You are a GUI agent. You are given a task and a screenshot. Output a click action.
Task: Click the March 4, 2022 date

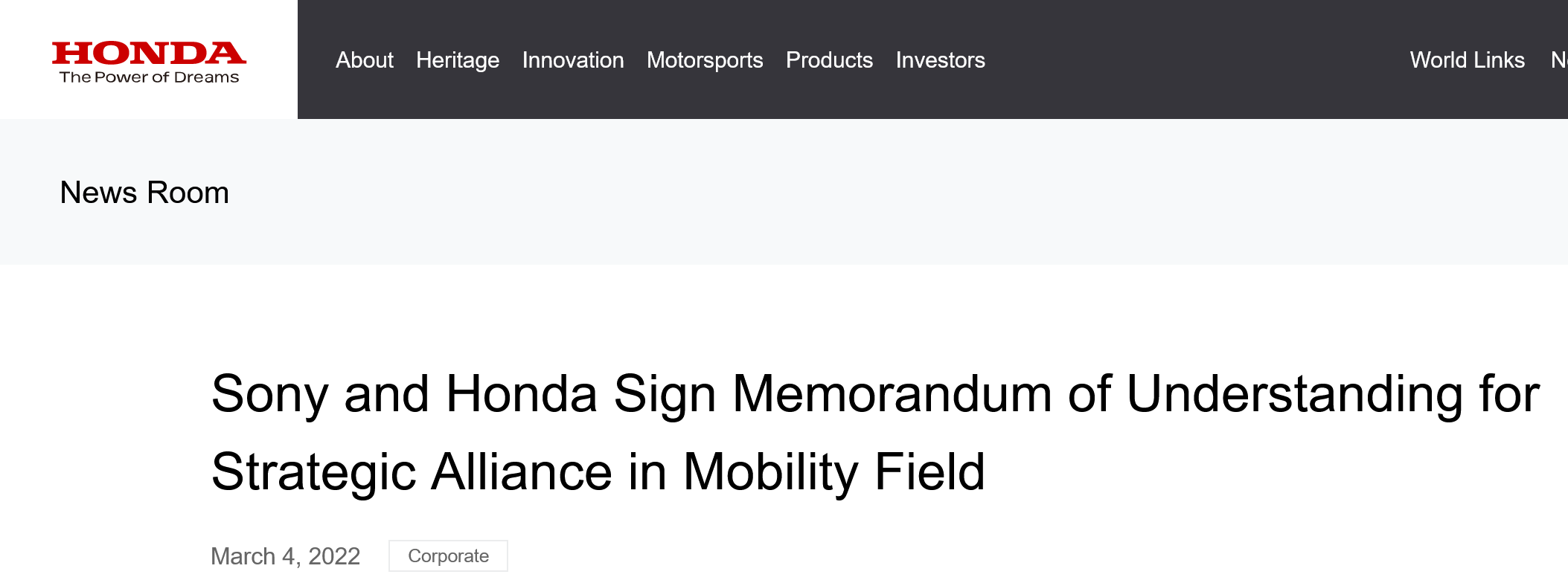(x=285, y=556)
